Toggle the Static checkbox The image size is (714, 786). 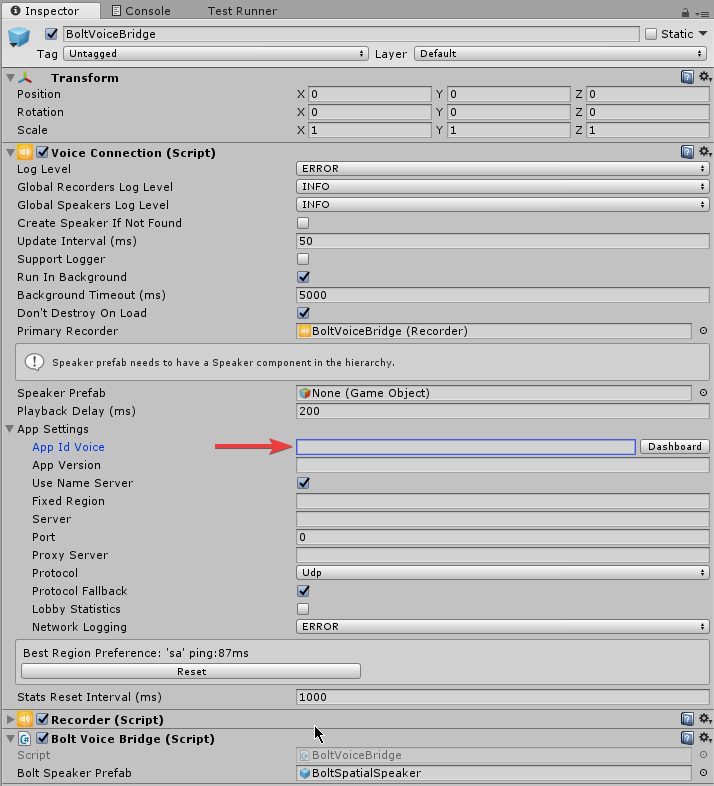pos(651,34)
